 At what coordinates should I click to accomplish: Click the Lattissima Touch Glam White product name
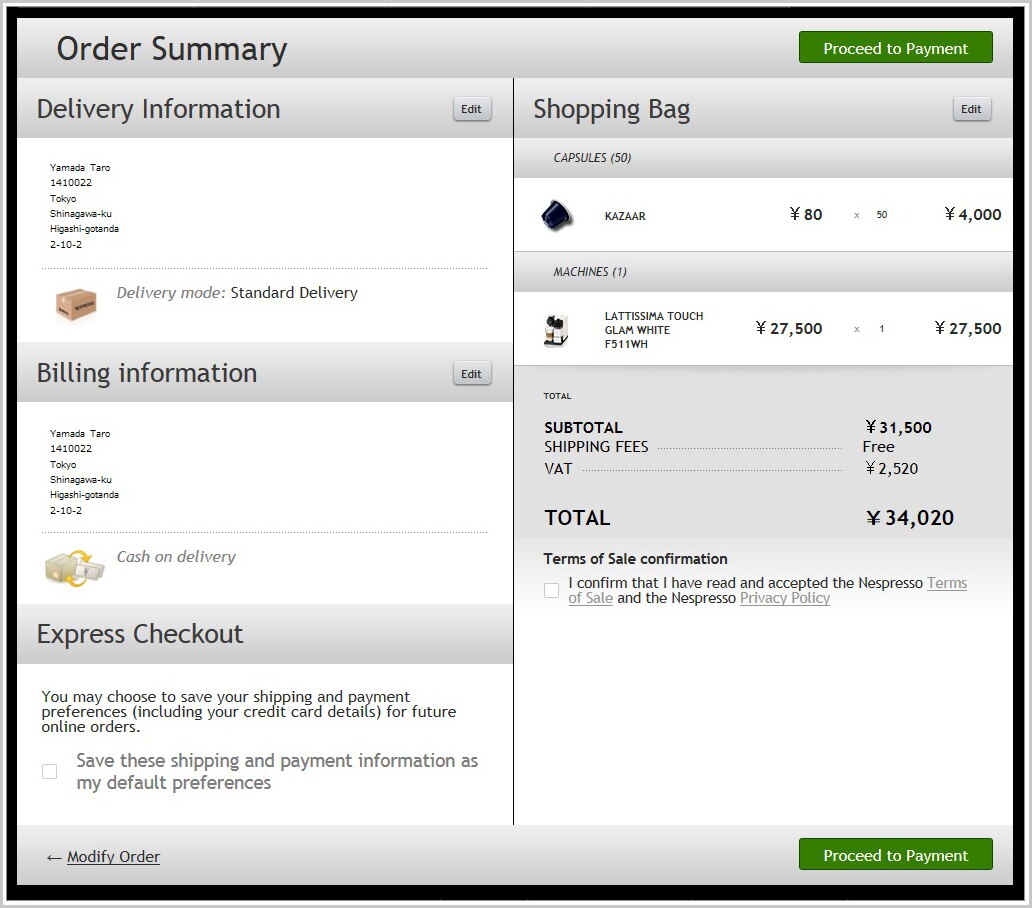coord(653,329)
